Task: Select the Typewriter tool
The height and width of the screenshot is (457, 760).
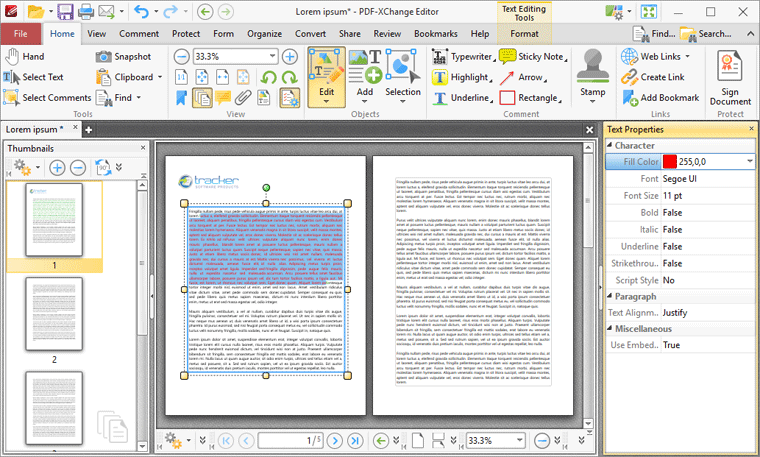Action: (463, 57)
